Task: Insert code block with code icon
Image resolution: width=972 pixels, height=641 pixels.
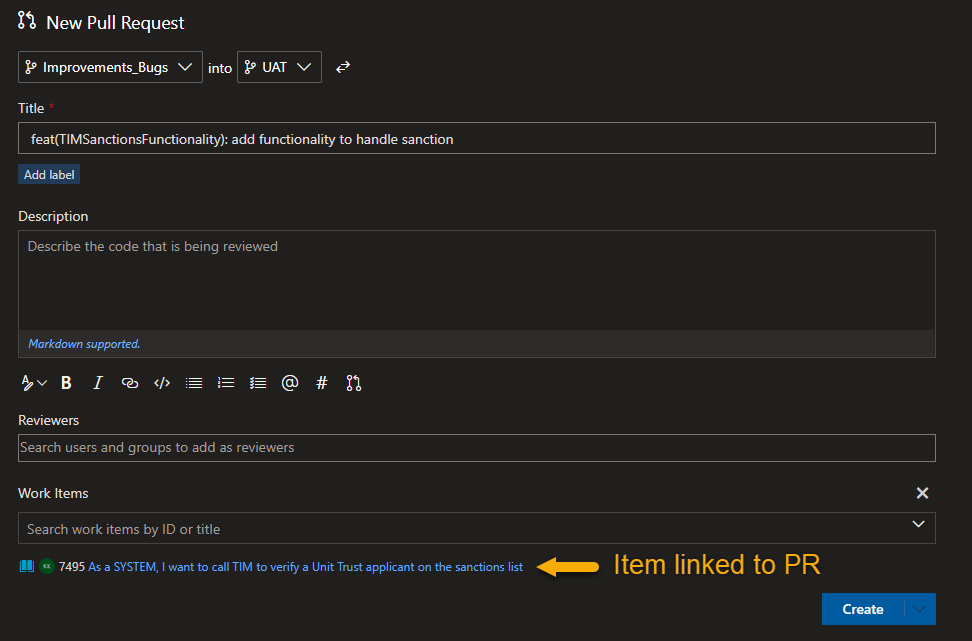Action: click(162, 382)
